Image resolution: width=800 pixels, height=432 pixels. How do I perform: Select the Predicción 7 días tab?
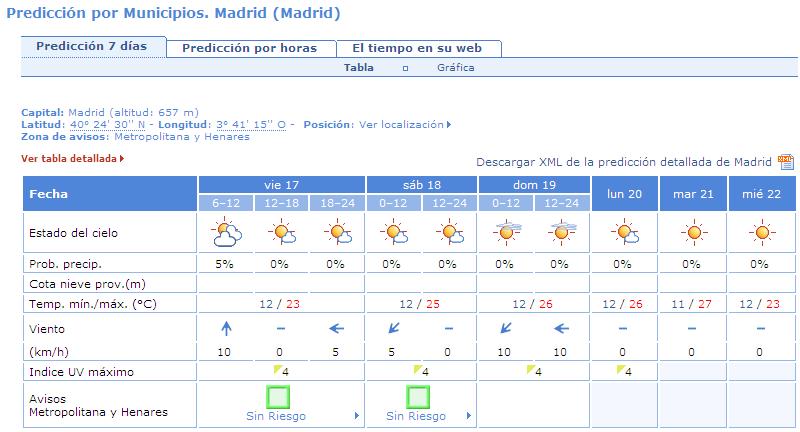tap(92, 46)
